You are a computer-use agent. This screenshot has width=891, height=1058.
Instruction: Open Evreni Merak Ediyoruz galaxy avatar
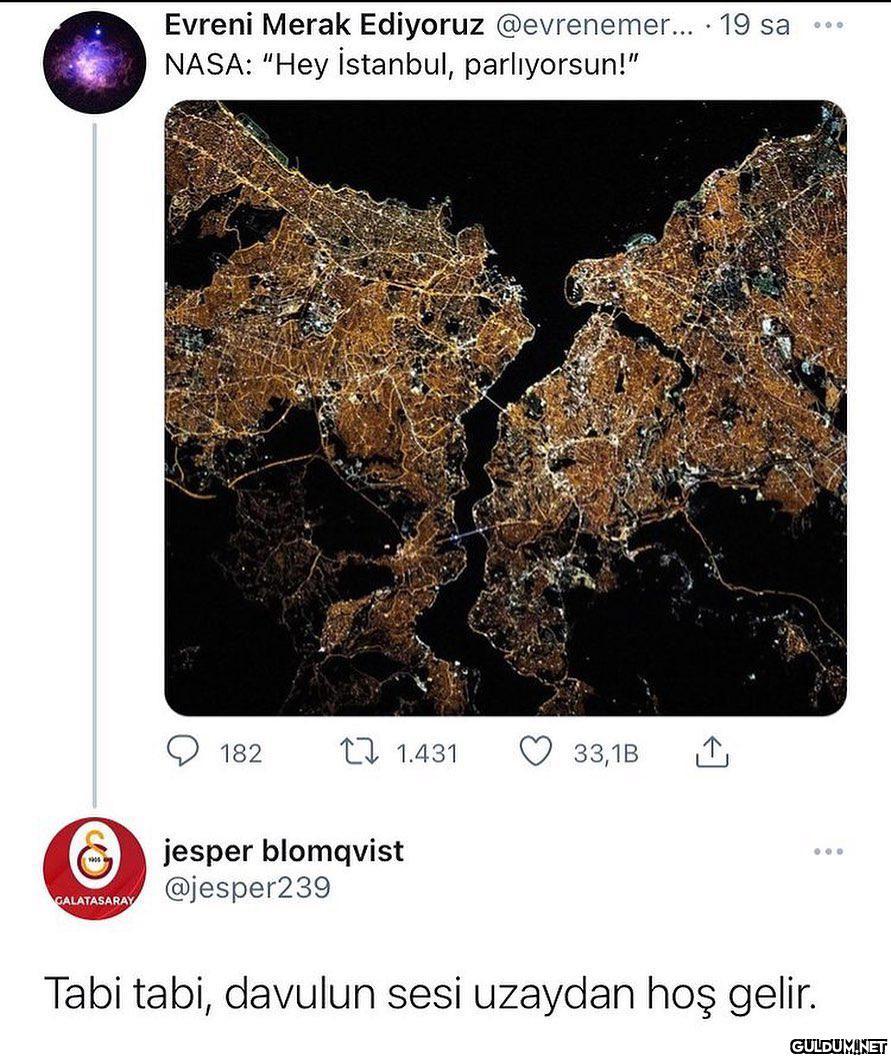(x=94, y=63)
